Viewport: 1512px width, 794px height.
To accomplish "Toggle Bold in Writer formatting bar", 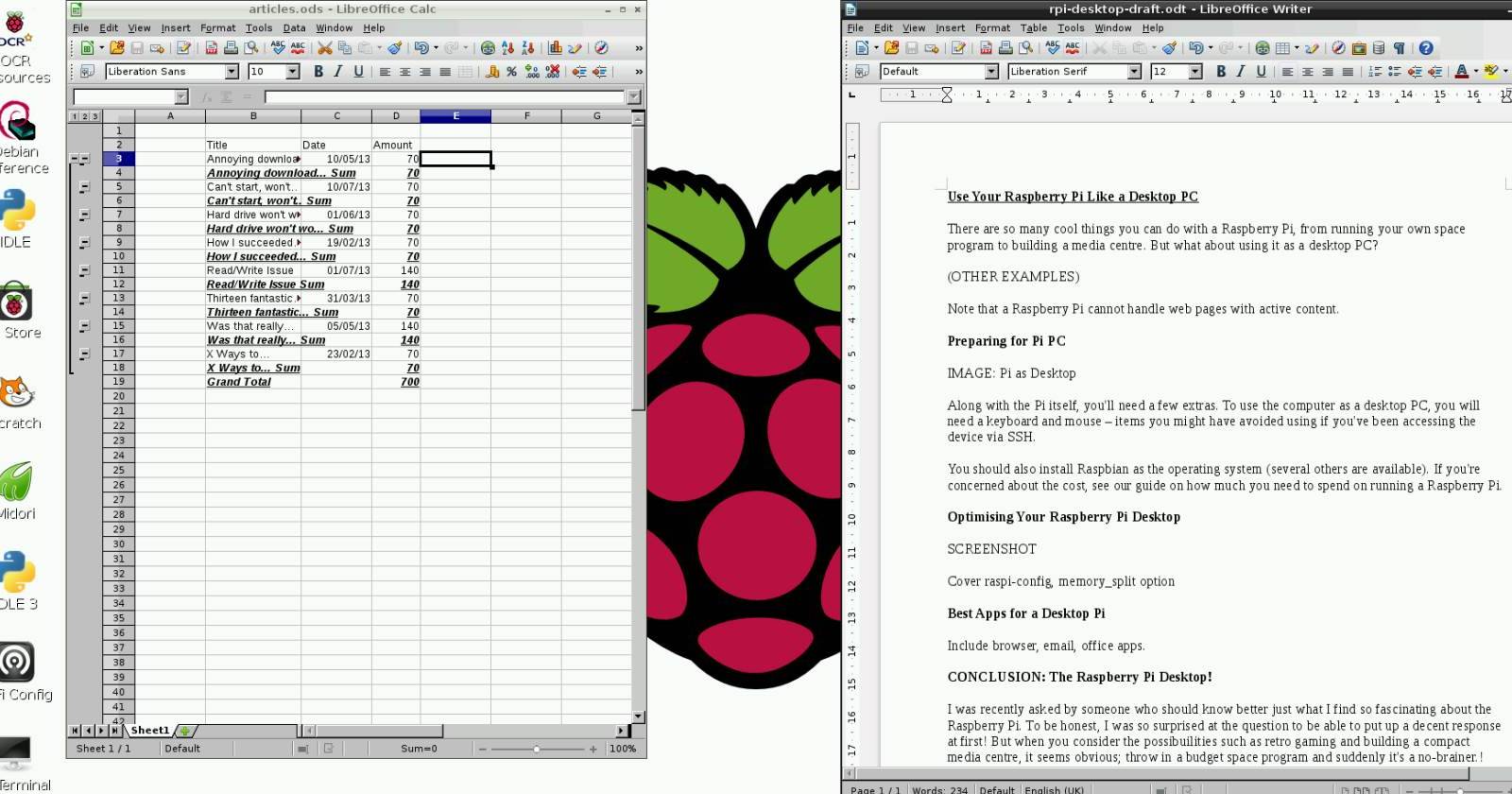I will coord(1221,71).
